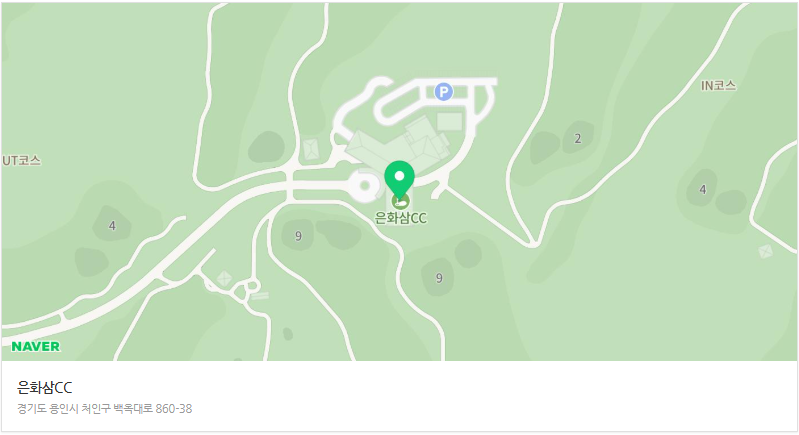Select the IN코스 course label
The image size is (799, 435).
pos(718,86)
